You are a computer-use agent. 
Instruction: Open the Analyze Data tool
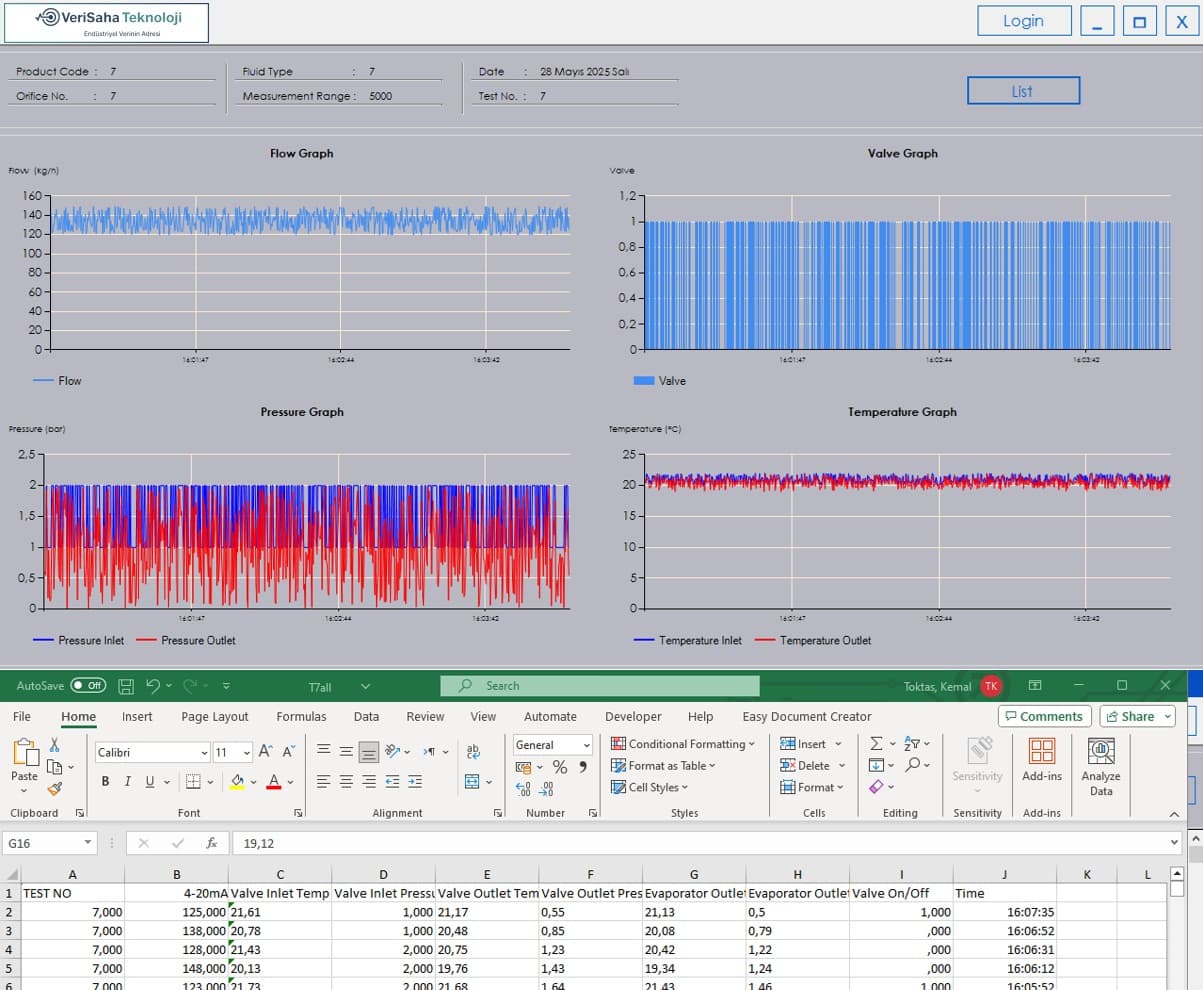coord(1100,766)
